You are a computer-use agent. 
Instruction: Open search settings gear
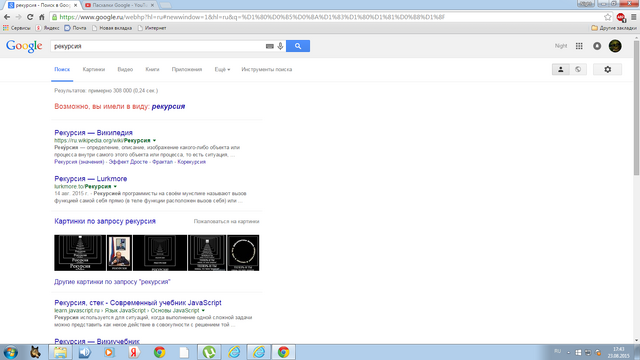coord(607,69)
